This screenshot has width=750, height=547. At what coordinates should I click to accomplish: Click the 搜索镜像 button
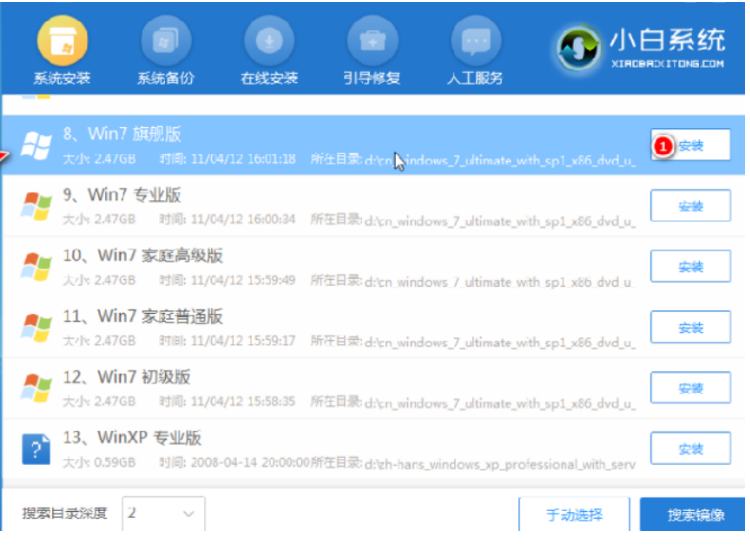coord(696,515)
